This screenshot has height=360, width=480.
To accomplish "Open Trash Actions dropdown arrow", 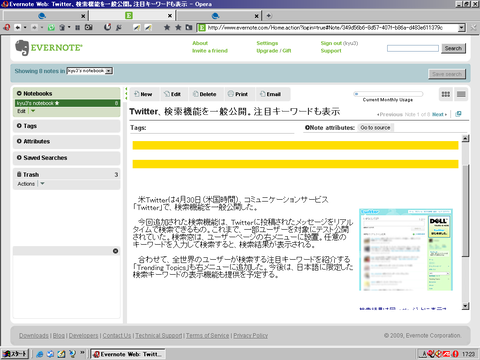I will click(x=42, y=184).
